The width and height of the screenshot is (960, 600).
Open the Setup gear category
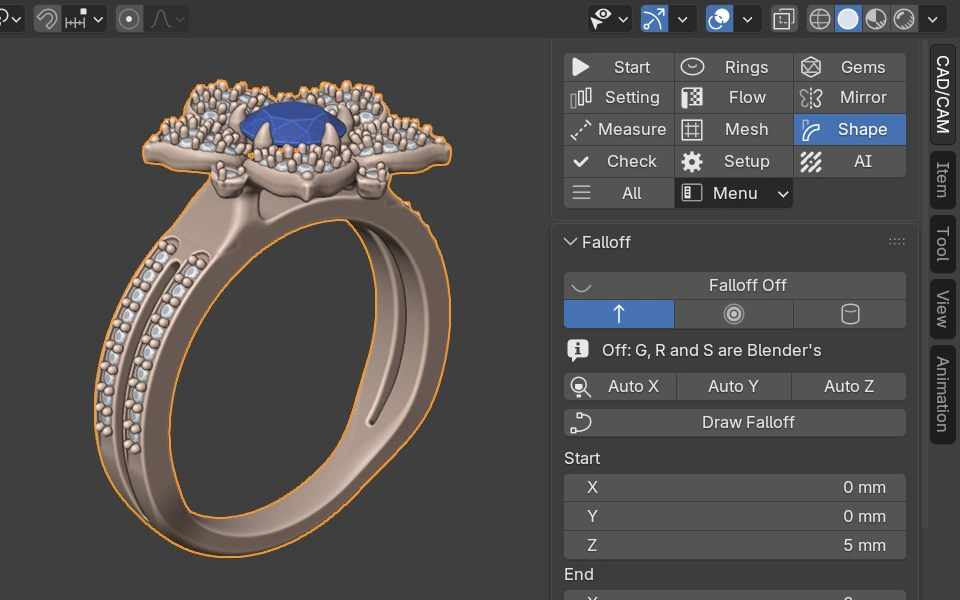733,161
